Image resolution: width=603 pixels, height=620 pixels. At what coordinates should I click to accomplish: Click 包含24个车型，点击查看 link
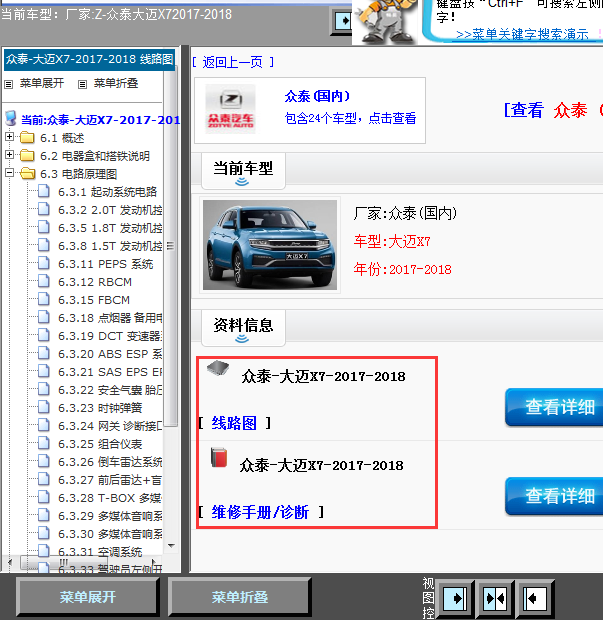click(x=350, y=118)
